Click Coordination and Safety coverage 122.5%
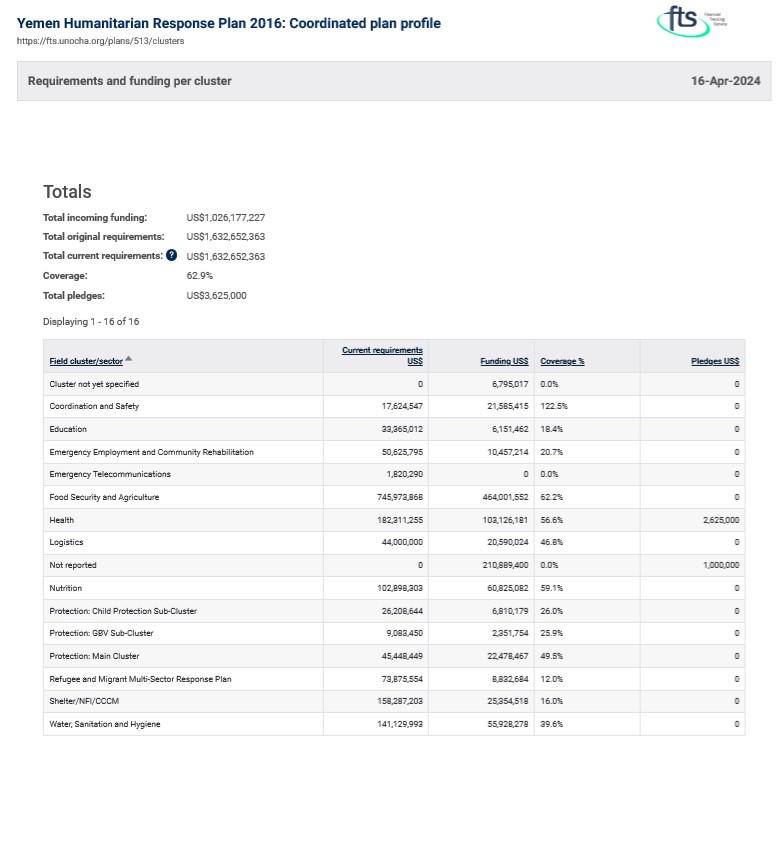The width and height of the screenshot is (782, 855). coord(554,406)
